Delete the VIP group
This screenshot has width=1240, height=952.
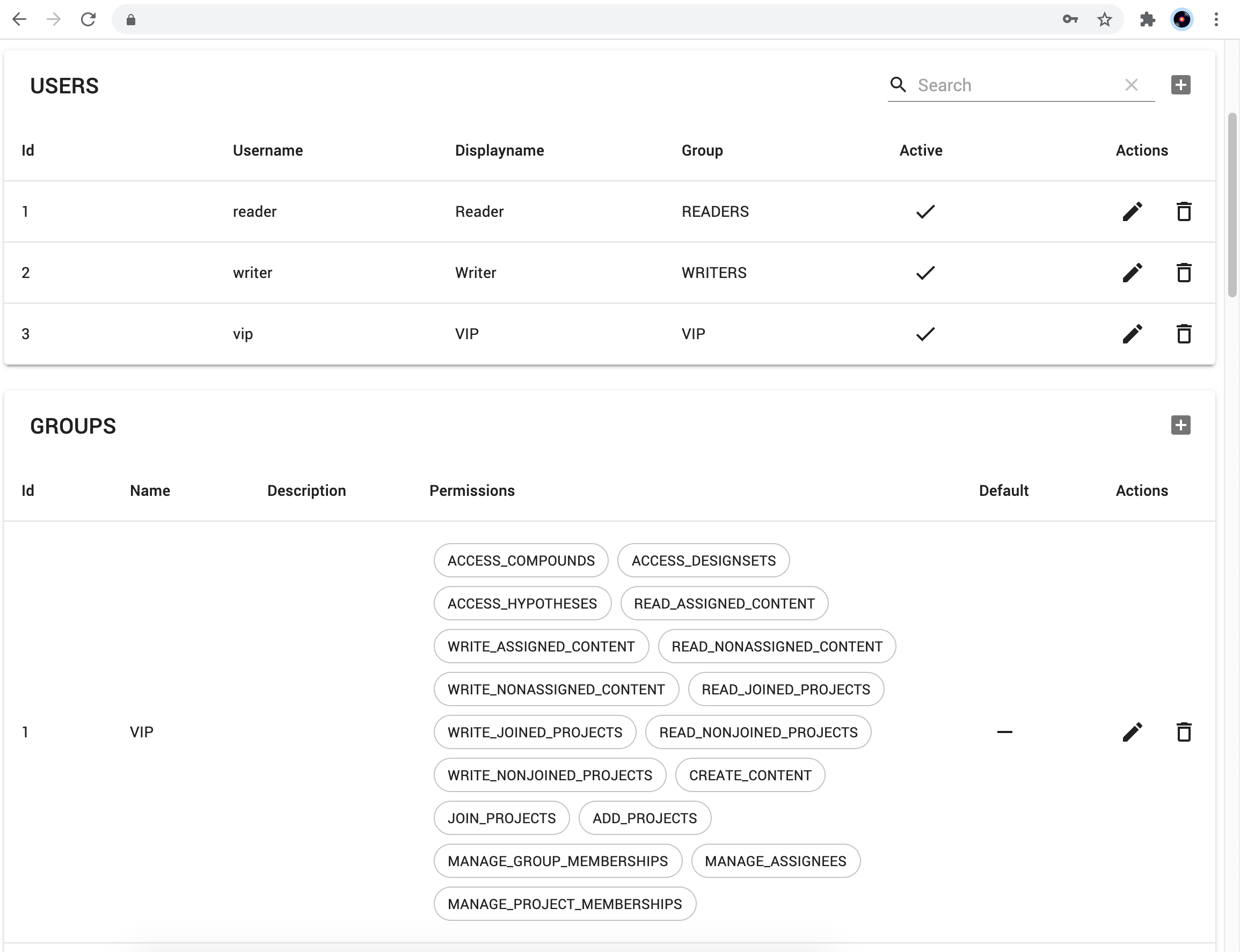1185,731
